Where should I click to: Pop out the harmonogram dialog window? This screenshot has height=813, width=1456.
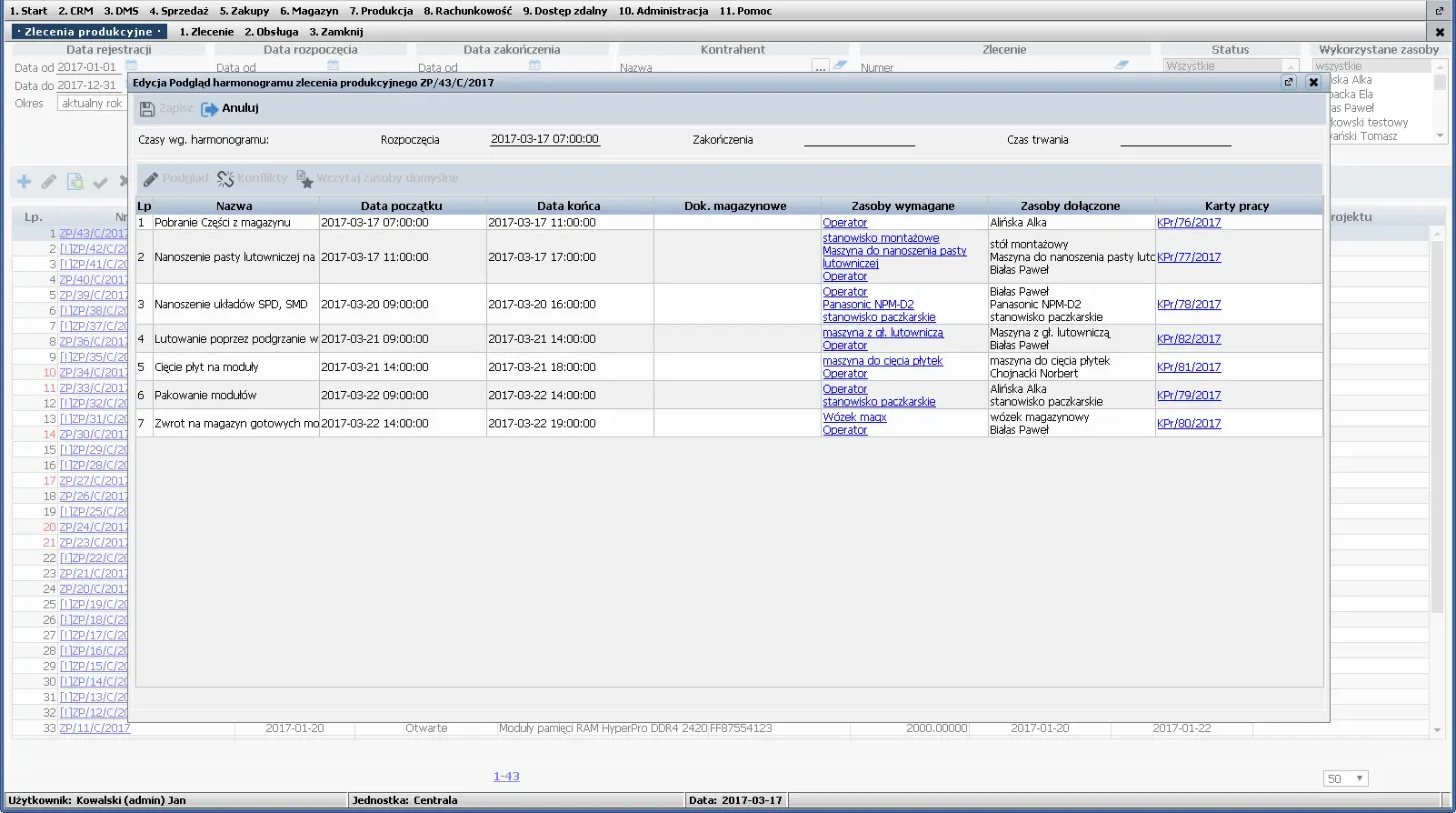point(1288,82)
